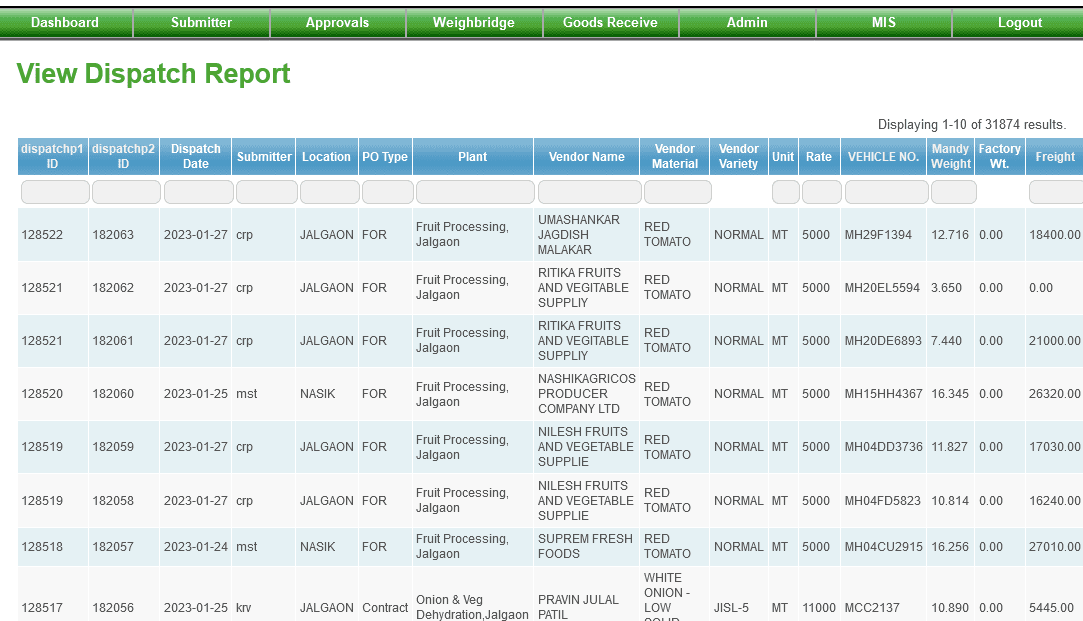Sort by the Dispatch Date column
1083x621 pixels.
[195, 156]
